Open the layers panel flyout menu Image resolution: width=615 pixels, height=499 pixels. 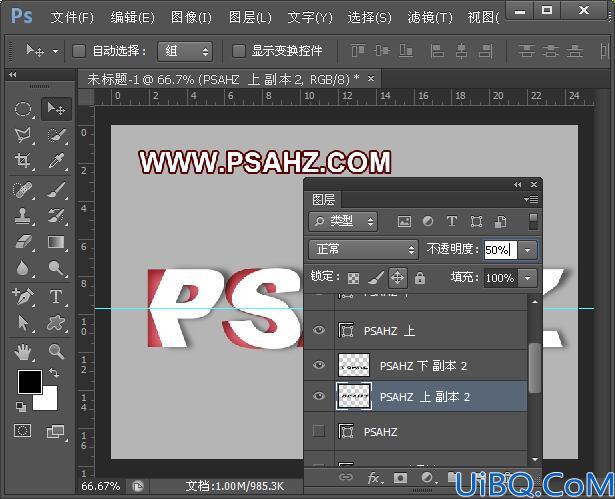point(531,200)
